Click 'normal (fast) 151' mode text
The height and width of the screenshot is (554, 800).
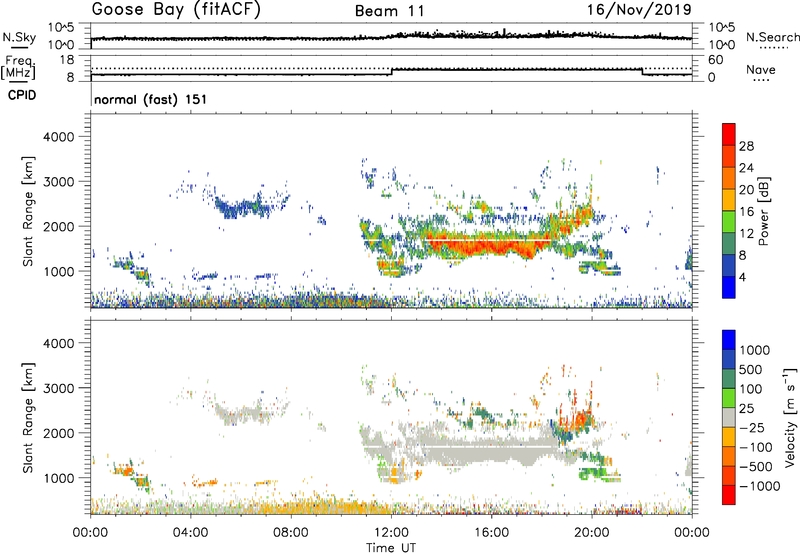151,99
